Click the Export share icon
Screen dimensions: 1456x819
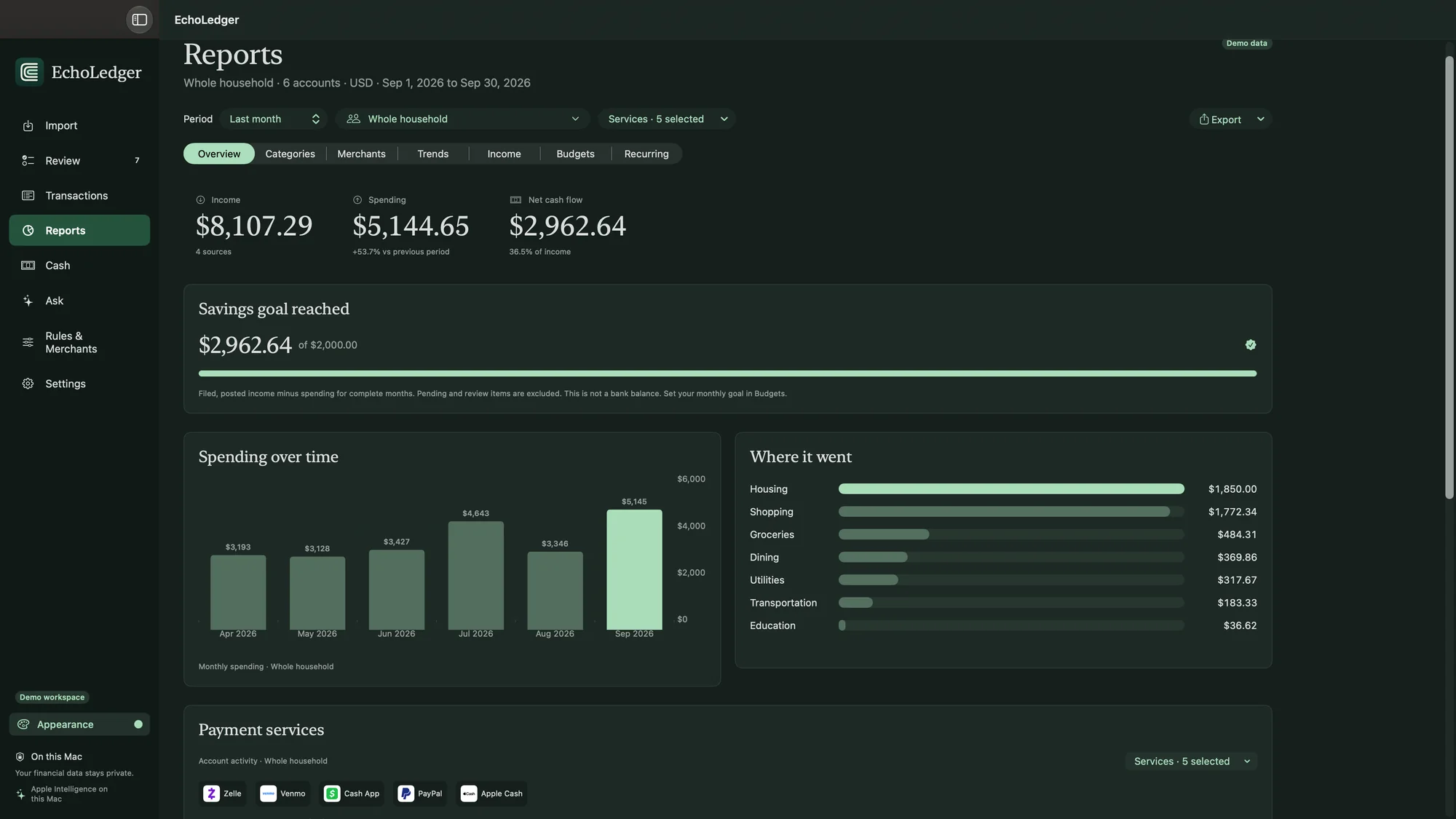click(1204, 119)
